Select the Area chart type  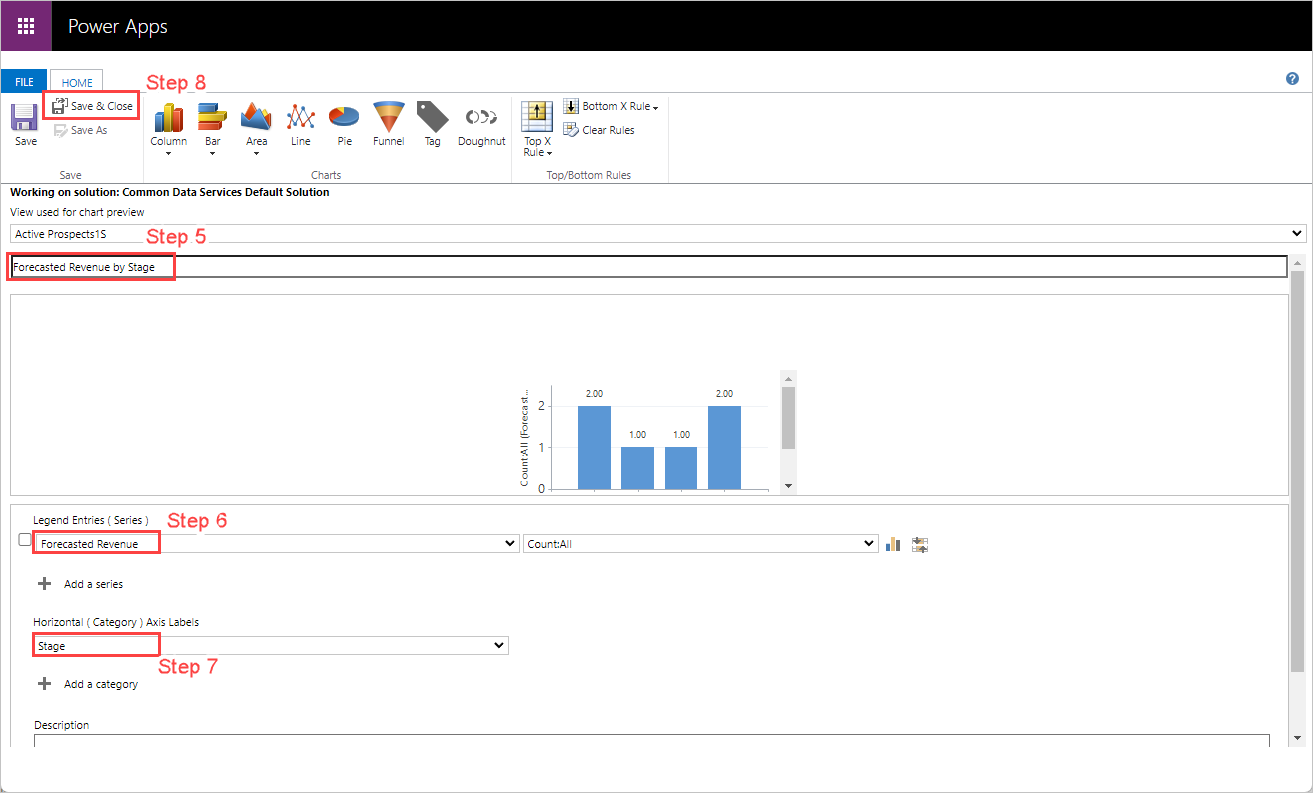coord(256,122)
